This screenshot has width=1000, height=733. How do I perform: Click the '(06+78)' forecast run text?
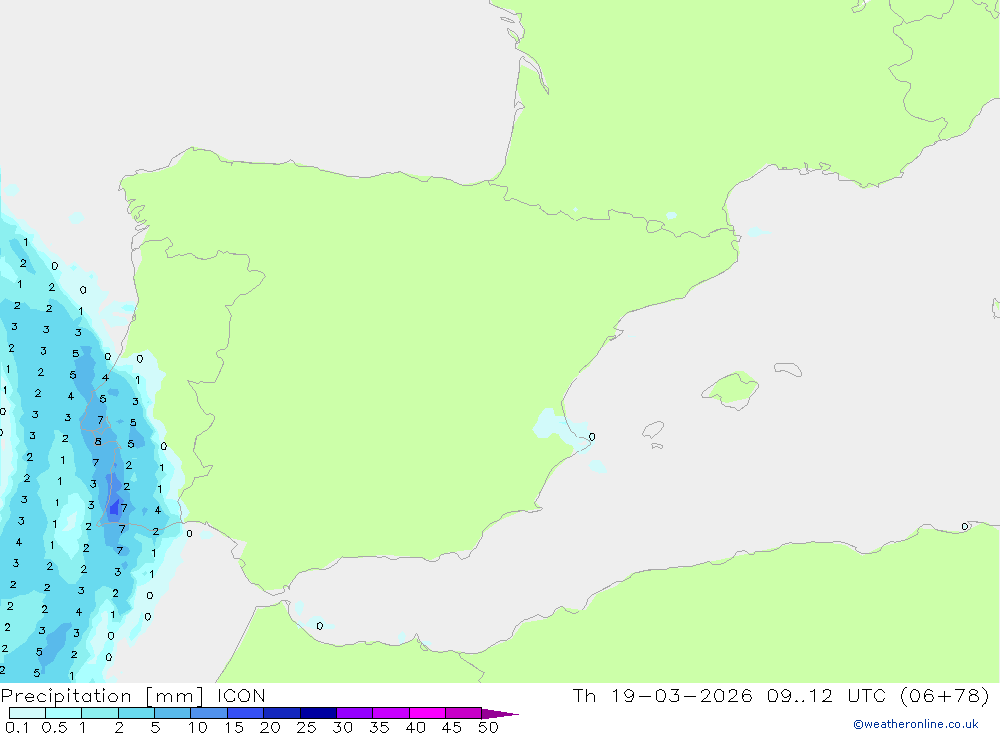click(x=945, y=695)
